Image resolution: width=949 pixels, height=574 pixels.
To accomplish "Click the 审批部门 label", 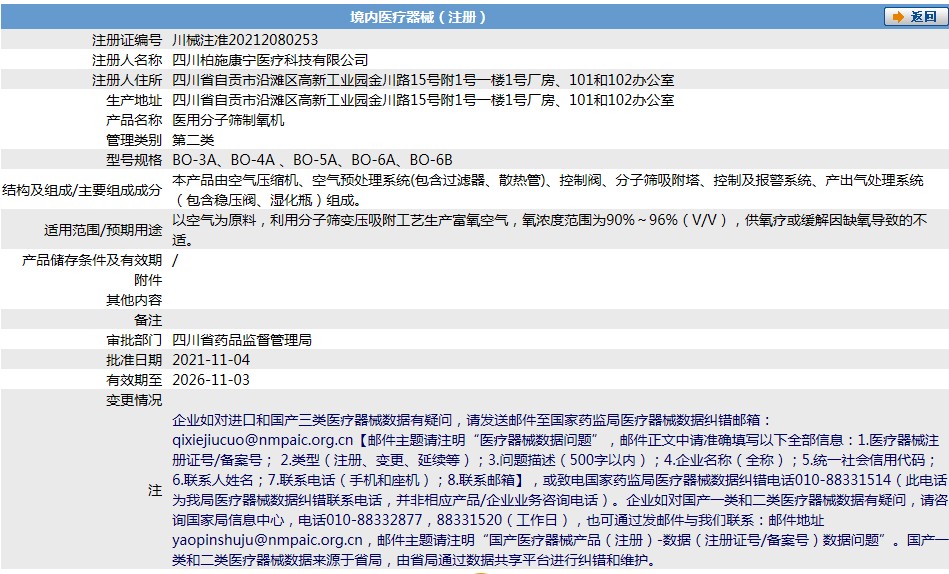I will click(134, 340).
